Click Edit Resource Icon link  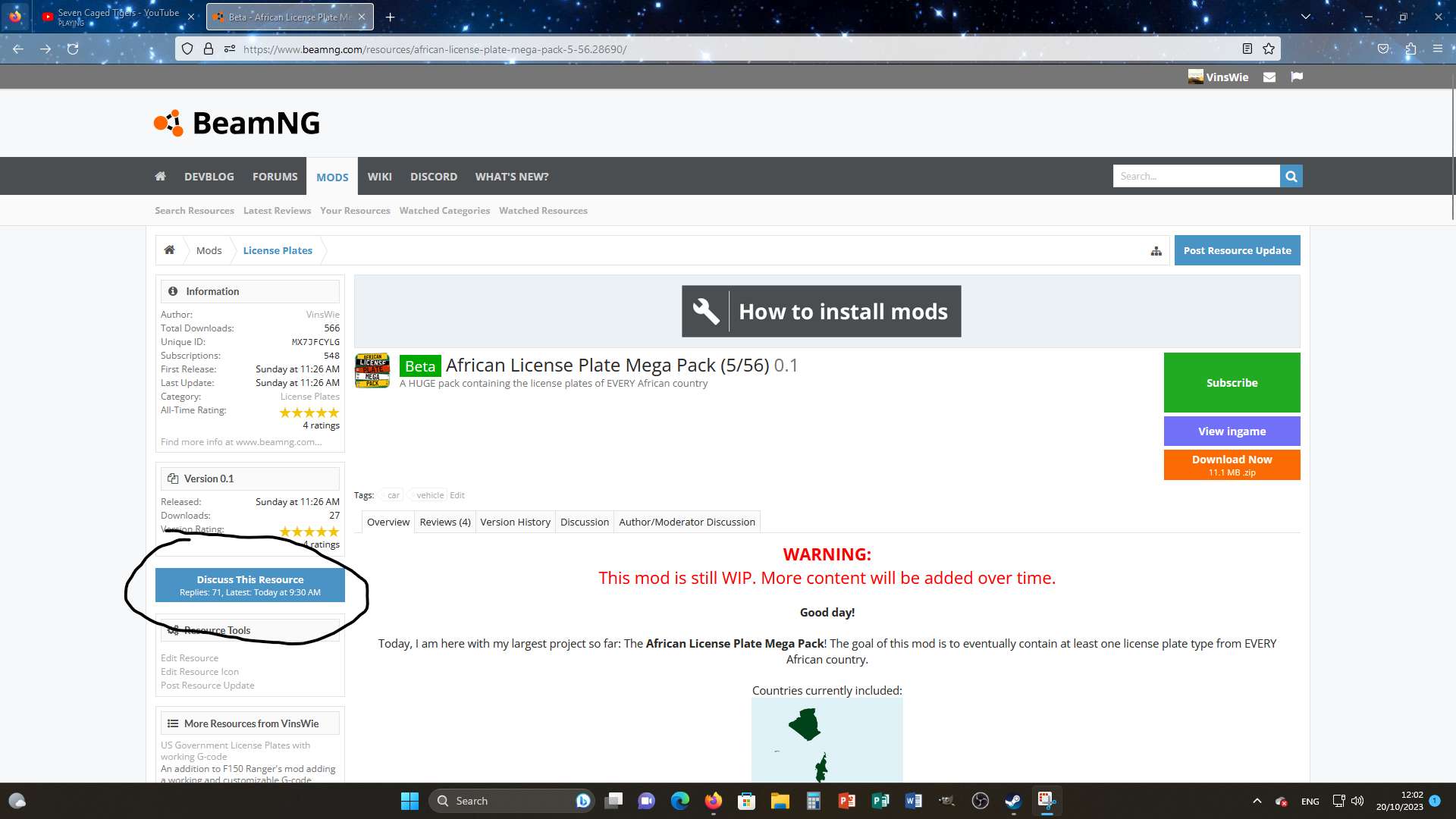coord(199,672)
